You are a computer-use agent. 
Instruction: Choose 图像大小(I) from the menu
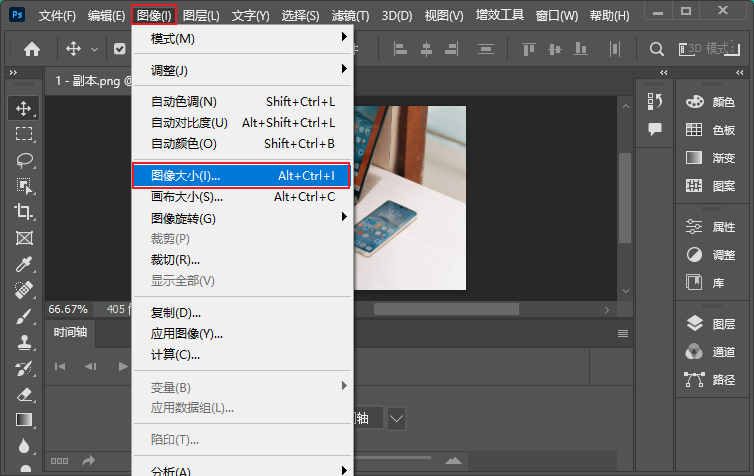click(242, 175)
